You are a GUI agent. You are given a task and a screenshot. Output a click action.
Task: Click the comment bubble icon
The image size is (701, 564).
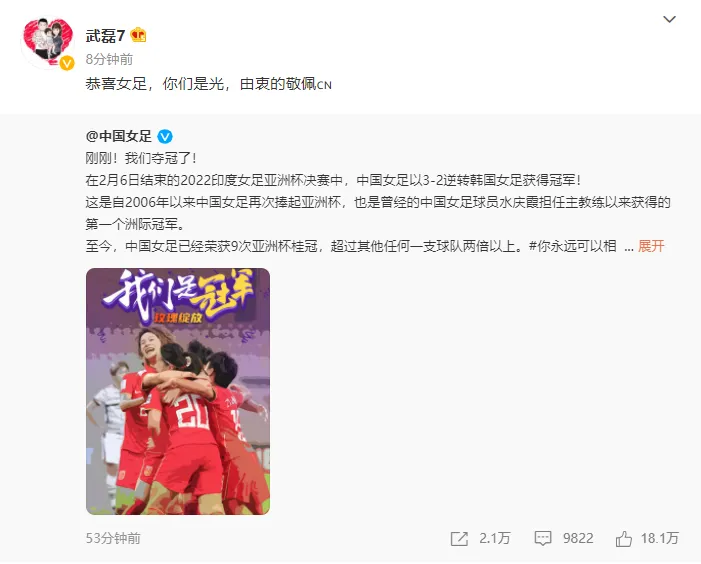[543, 539]
